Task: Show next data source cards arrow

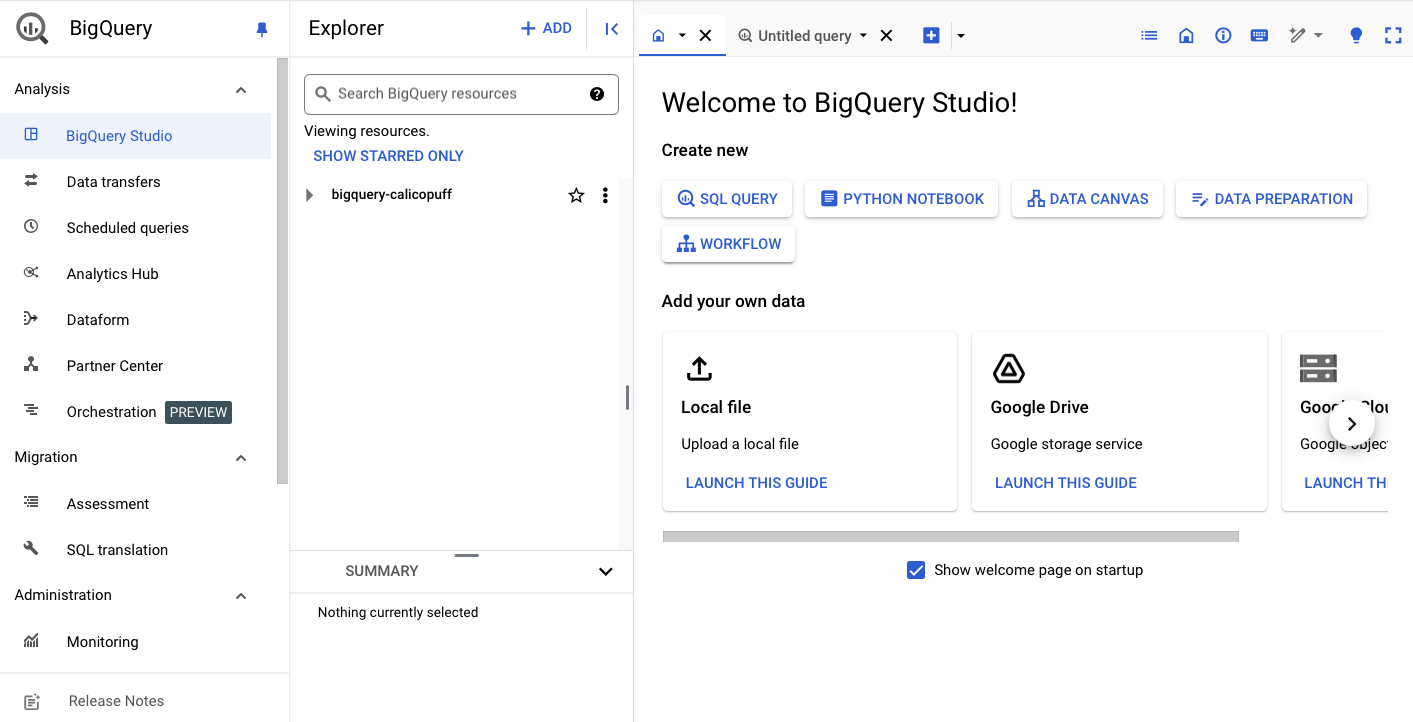Action: (x=1351, y=424)
